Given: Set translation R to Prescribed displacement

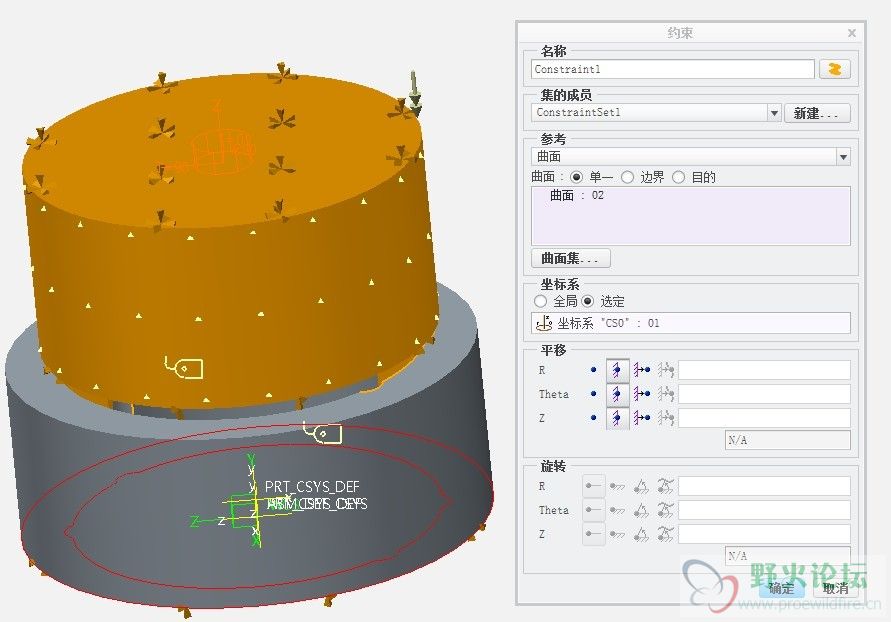Looking at the screenshot, I should 642,370.
